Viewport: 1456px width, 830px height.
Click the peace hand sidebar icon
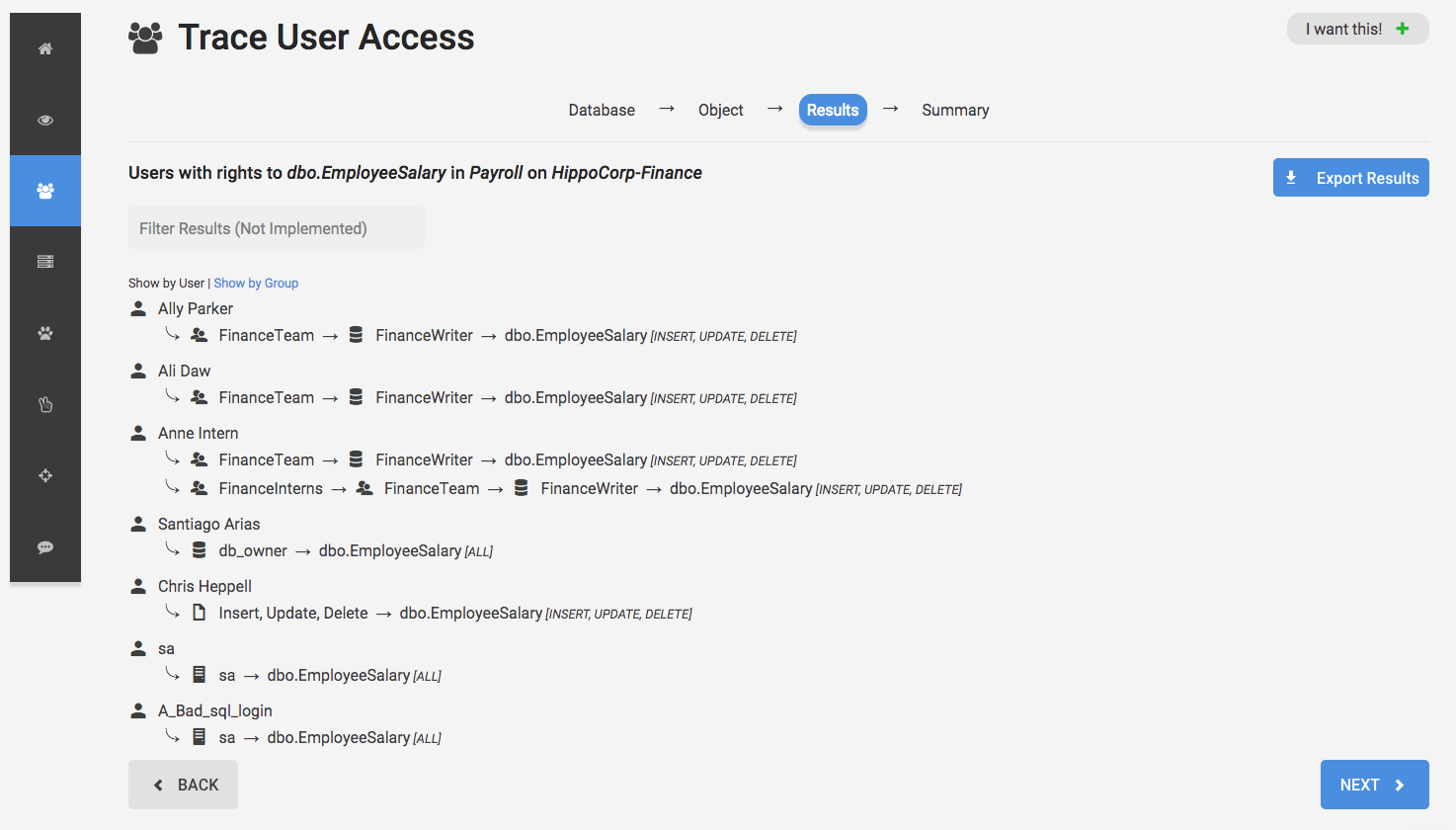(x=45, y=404)
